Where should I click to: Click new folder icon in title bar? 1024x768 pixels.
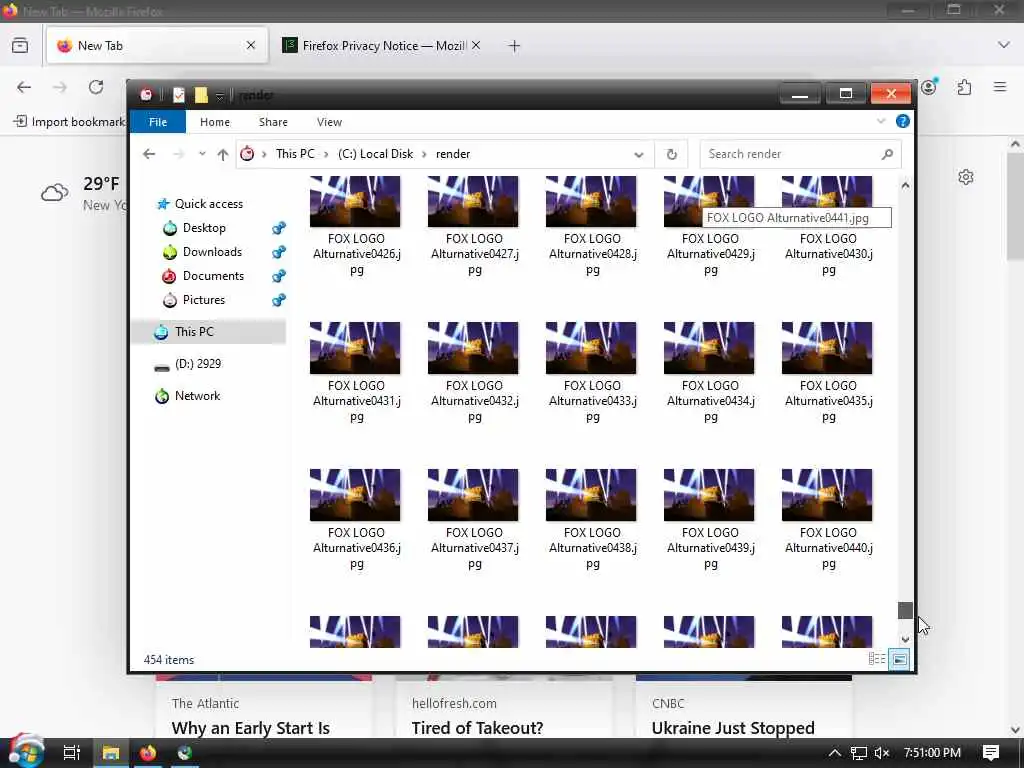click(x=201, y=95)
